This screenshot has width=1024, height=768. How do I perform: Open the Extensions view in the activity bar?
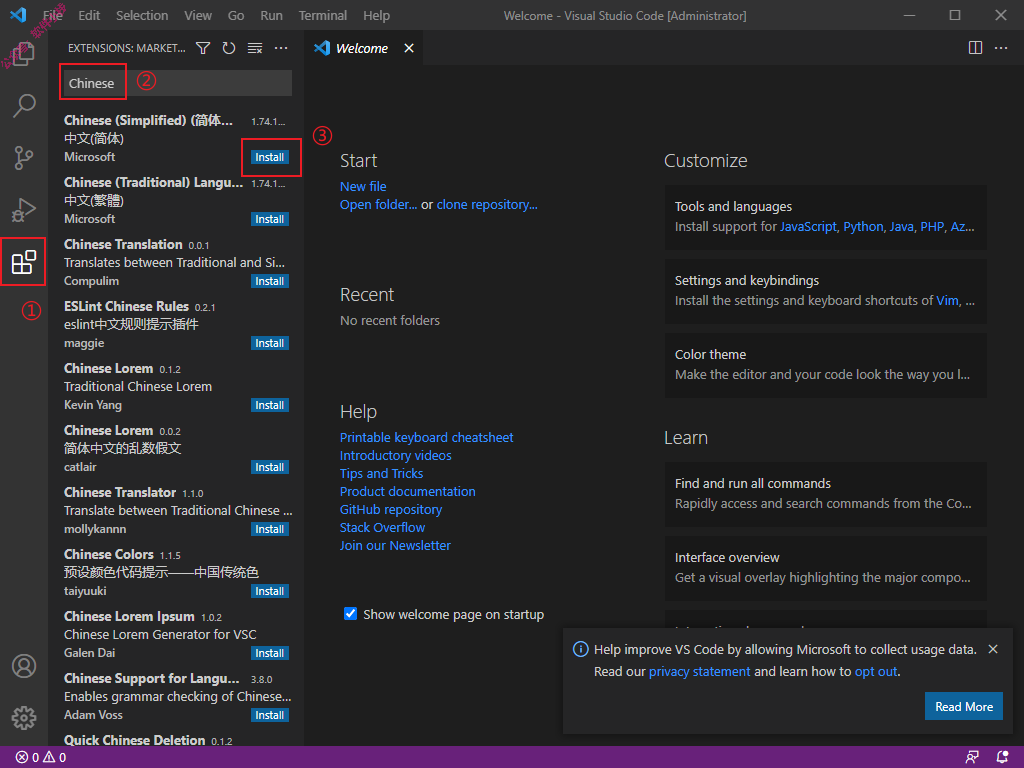tap(24, 262)
